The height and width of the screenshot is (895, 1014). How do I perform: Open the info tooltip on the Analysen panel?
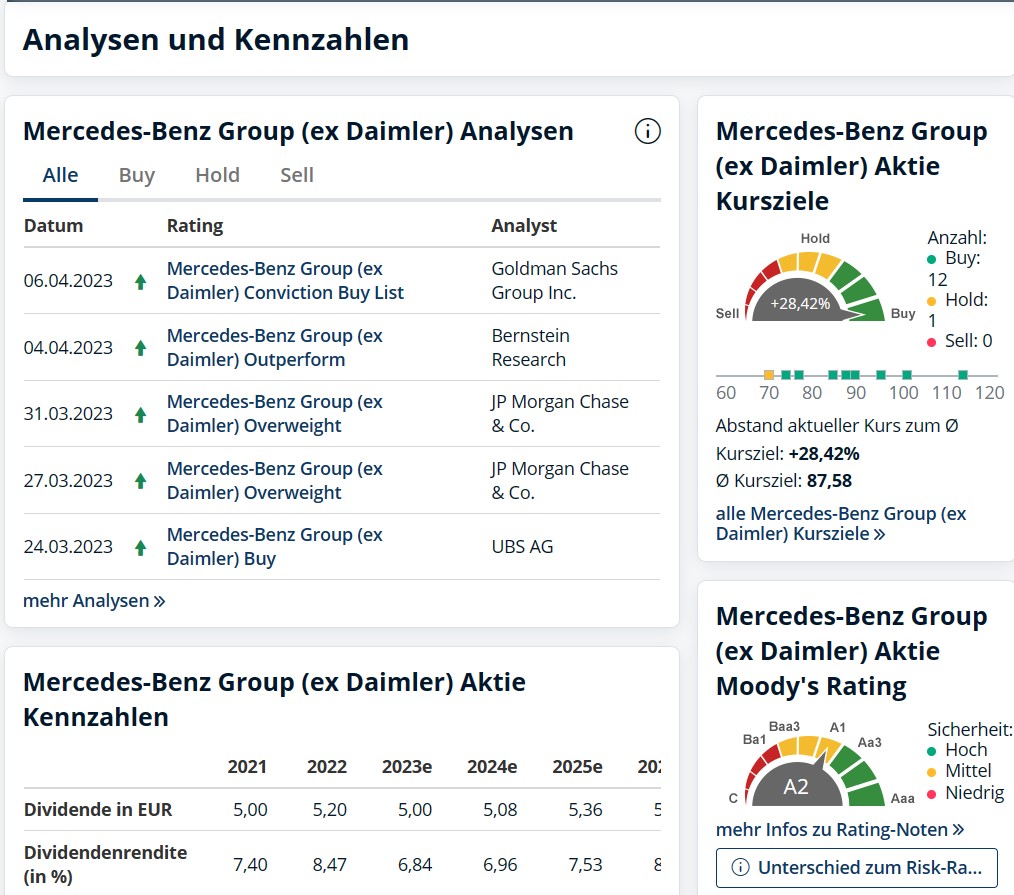pos(647,131)
